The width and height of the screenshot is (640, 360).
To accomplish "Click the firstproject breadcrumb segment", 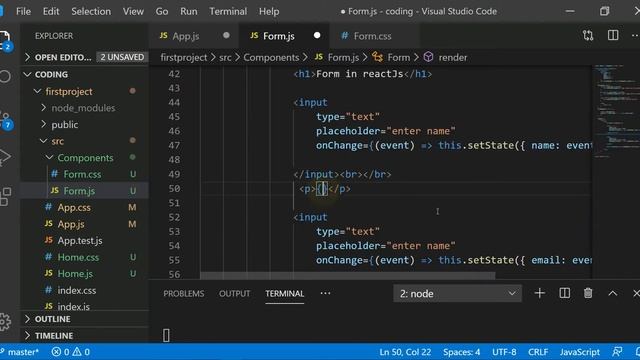I will click(184, 58).
